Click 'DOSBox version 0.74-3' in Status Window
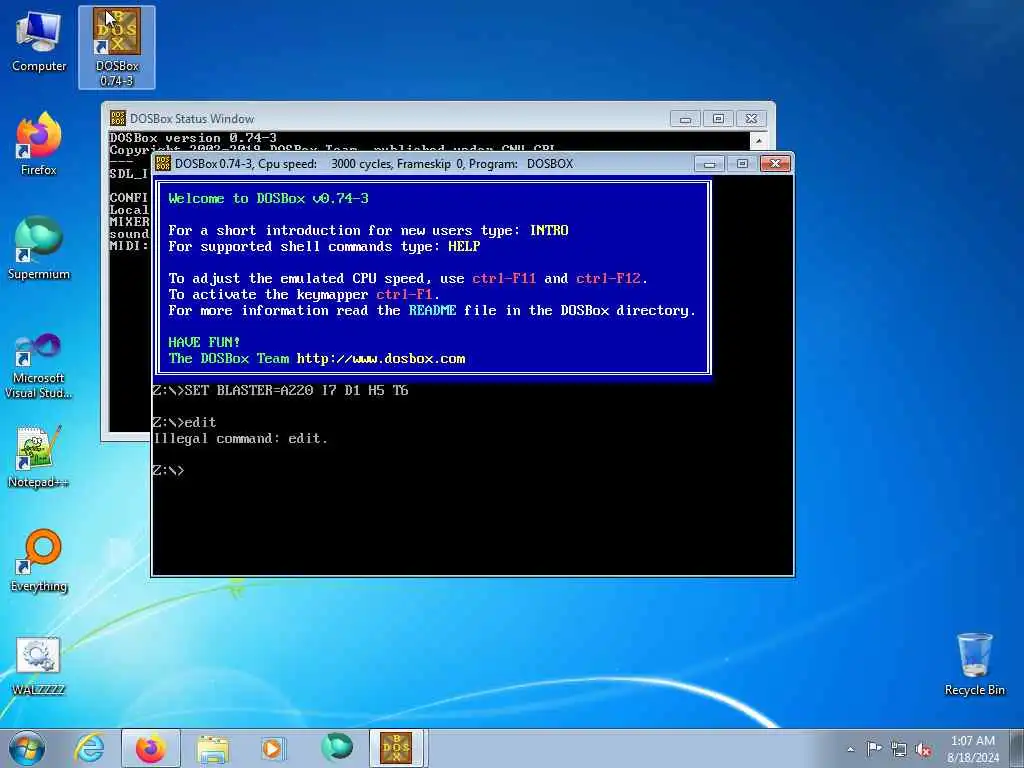 (193, 138)
